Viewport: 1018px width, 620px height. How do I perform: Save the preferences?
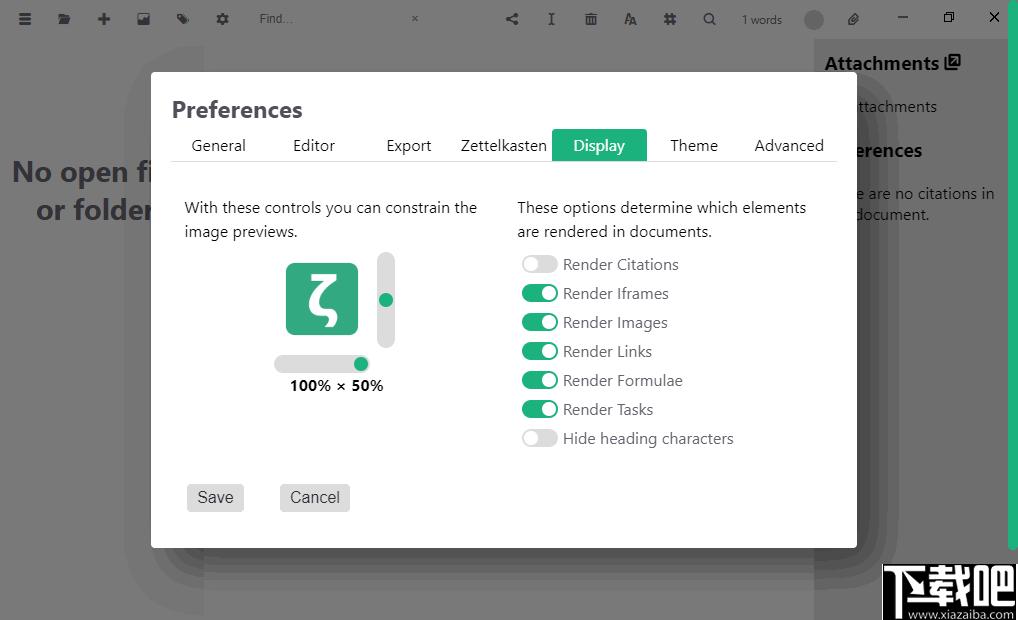(x=216, y=497)
